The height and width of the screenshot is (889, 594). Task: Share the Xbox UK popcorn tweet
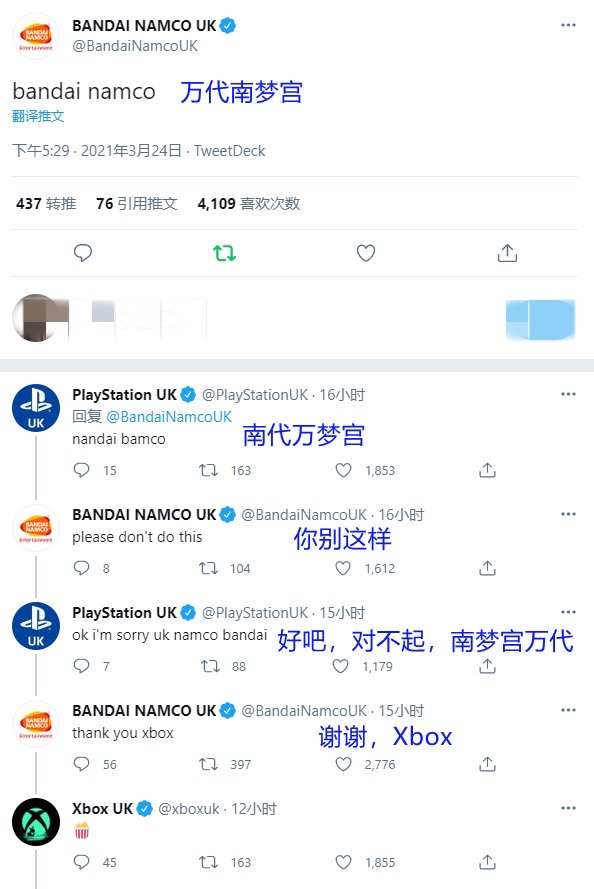487,862
